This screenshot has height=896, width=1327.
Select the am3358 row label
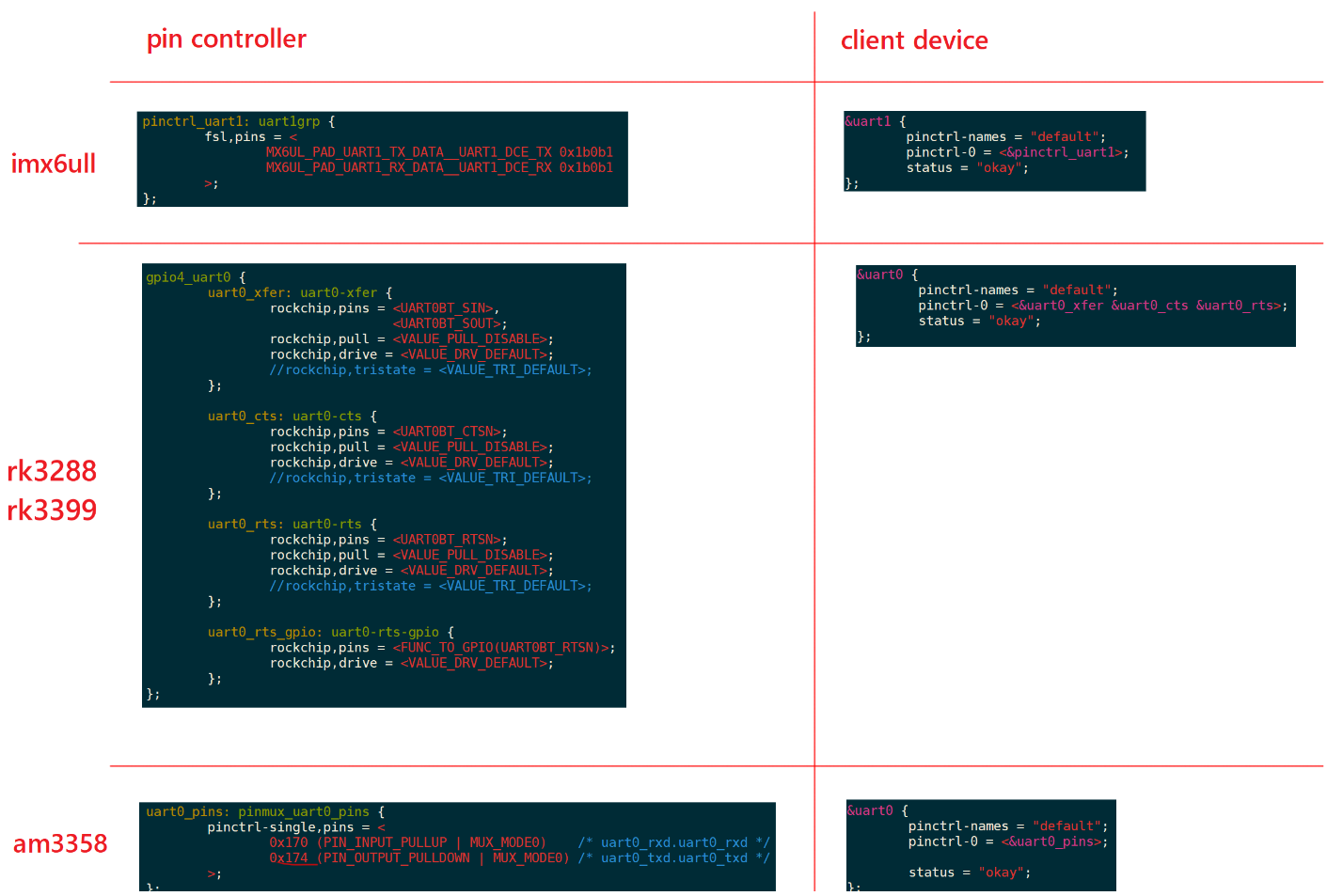click(x=60, y=843)
